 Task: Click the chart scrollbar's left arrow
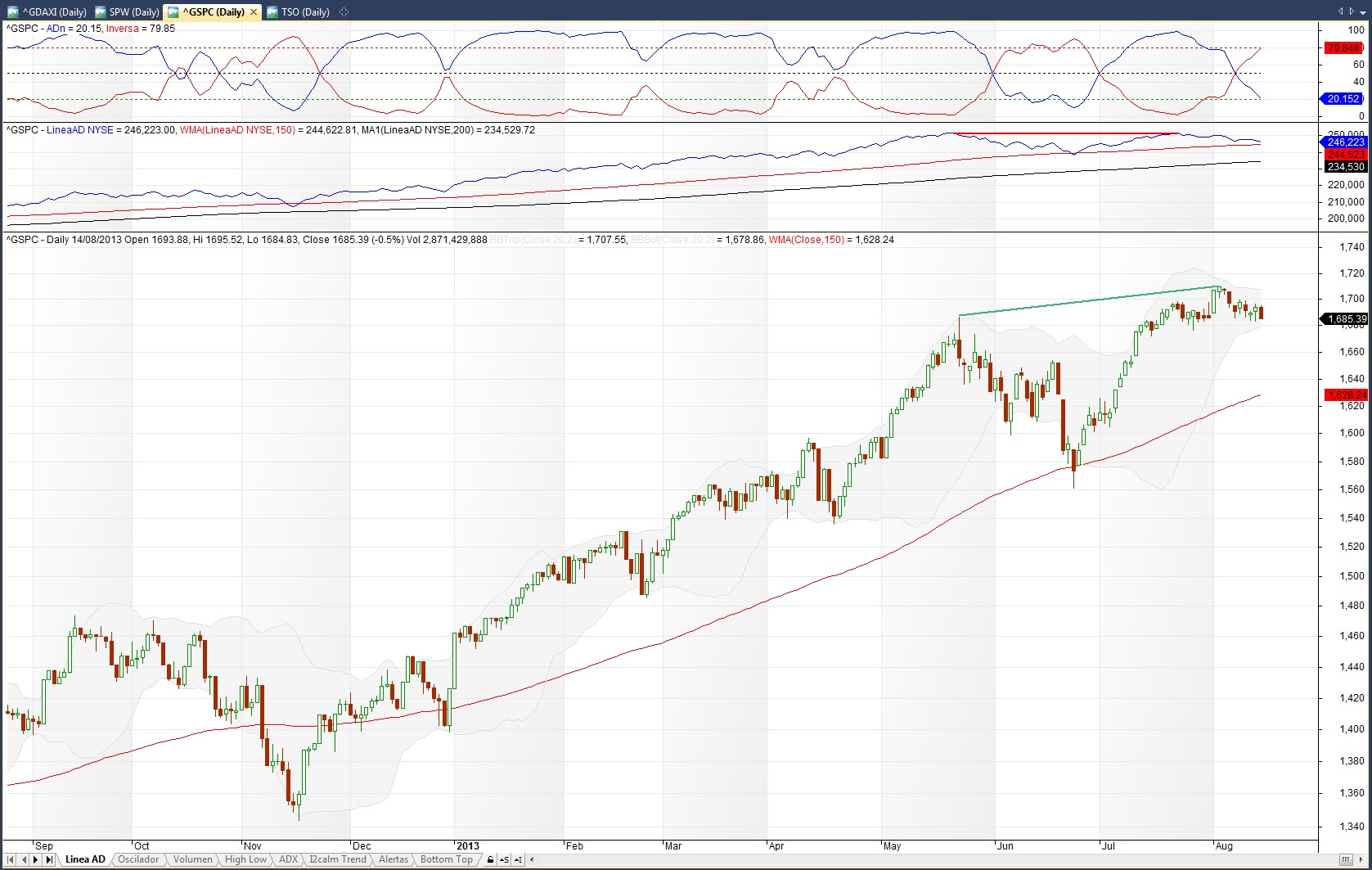coord(533,859)
